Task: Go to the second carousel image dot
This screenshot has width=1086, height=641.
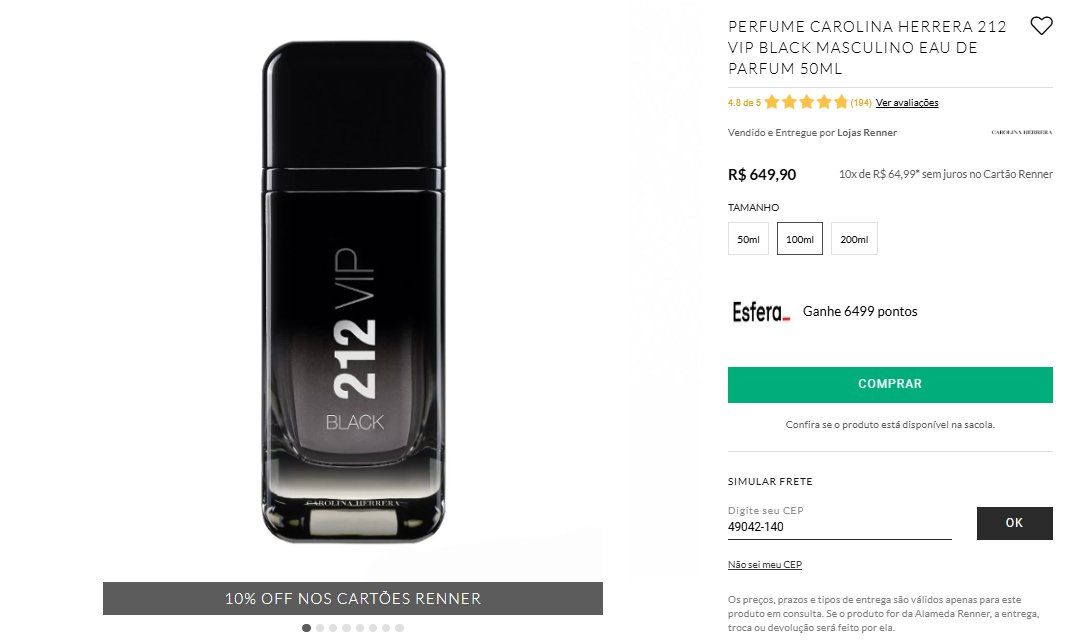Action: point(320,628)
